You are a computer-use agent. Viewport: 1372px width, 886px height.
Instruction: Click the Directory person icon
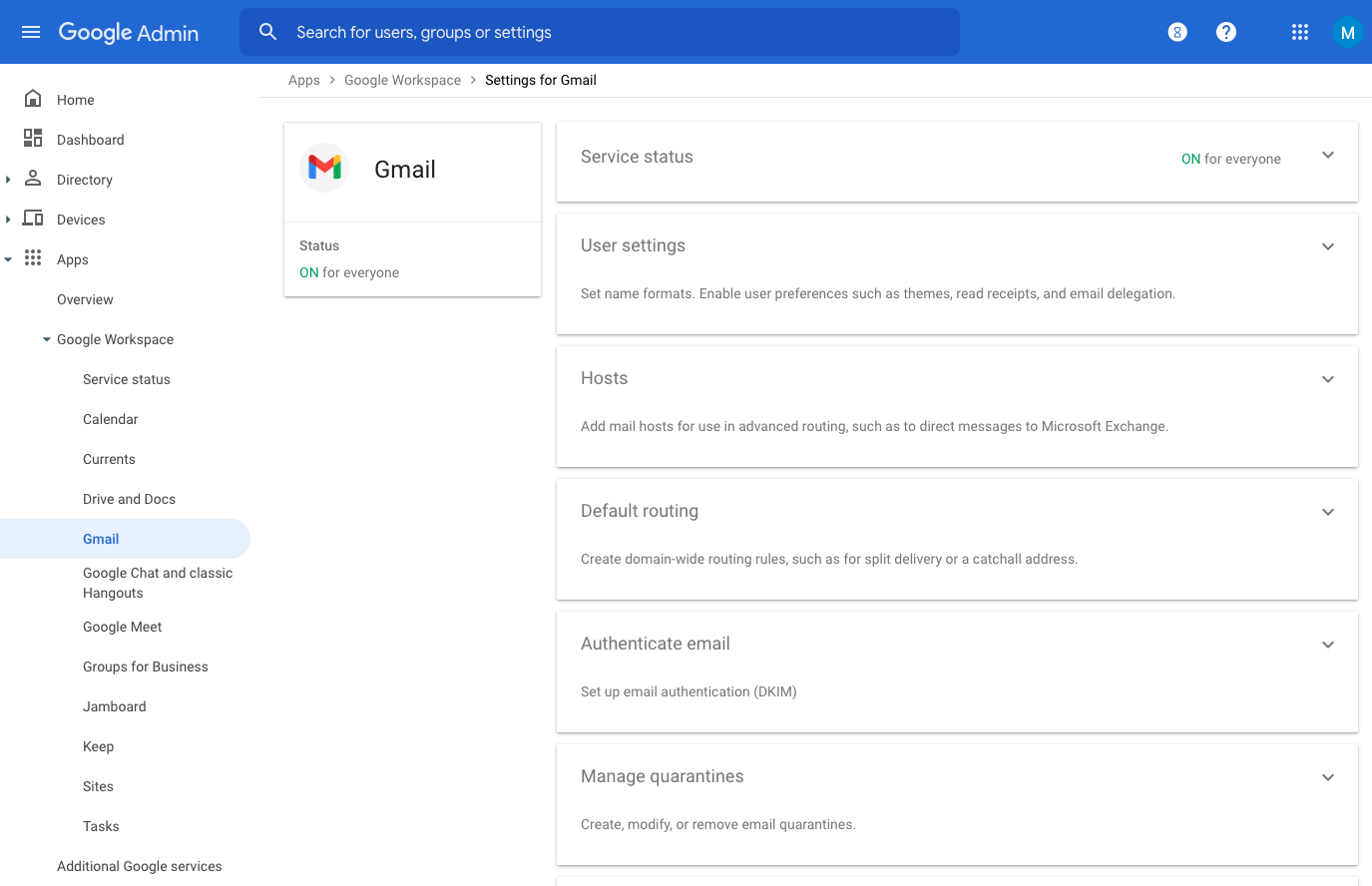(x=33, y=178)
